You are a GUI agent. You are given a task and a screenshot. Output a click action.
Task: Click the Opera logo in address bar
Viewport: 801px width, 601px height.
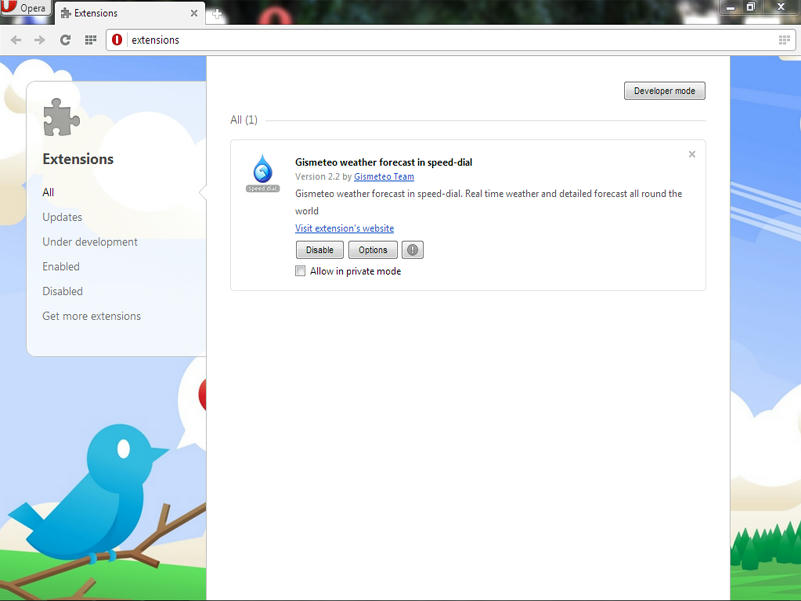(117, 40)
